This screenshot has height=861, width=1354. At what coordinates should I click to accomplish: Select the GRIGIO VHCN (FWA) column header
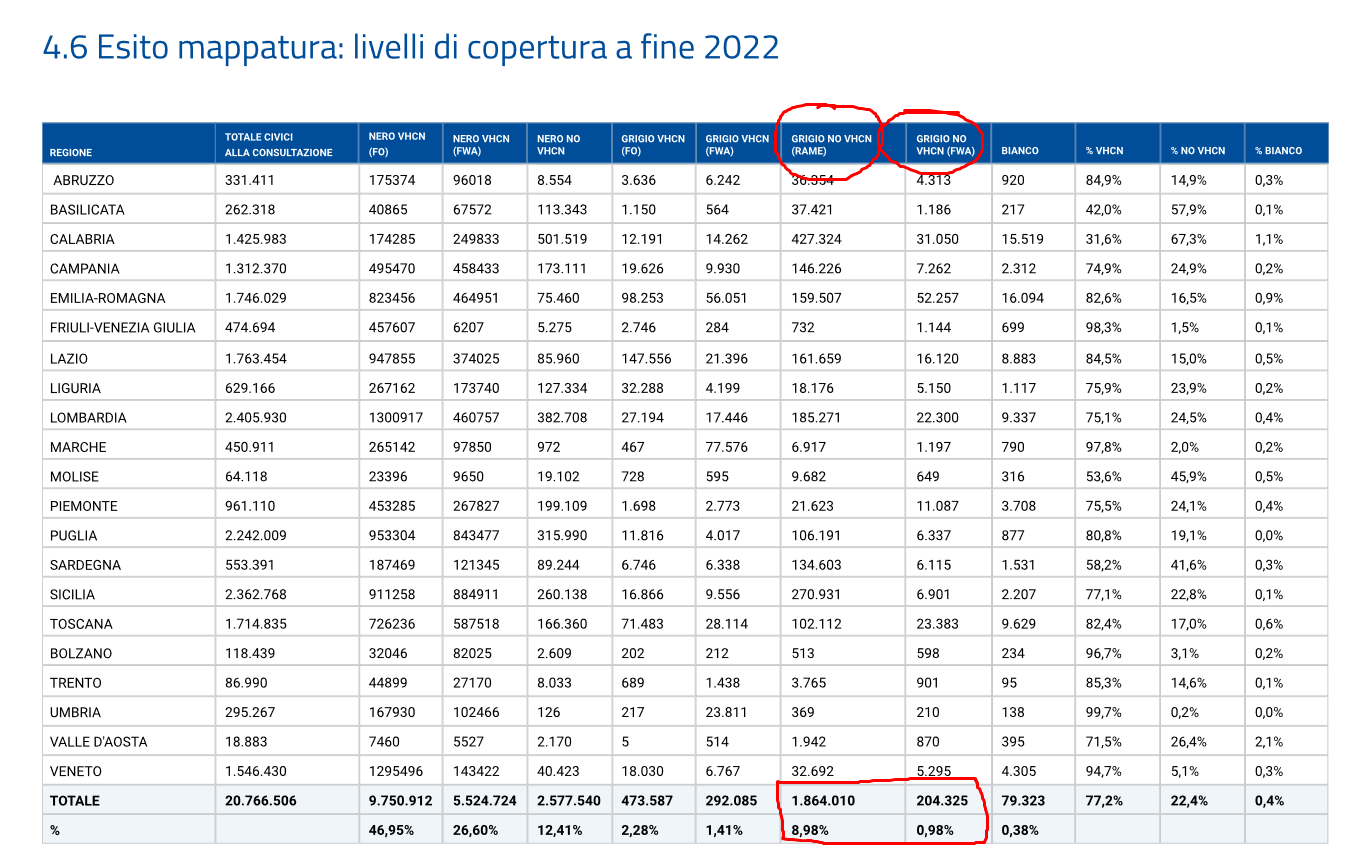coord(738,145)
